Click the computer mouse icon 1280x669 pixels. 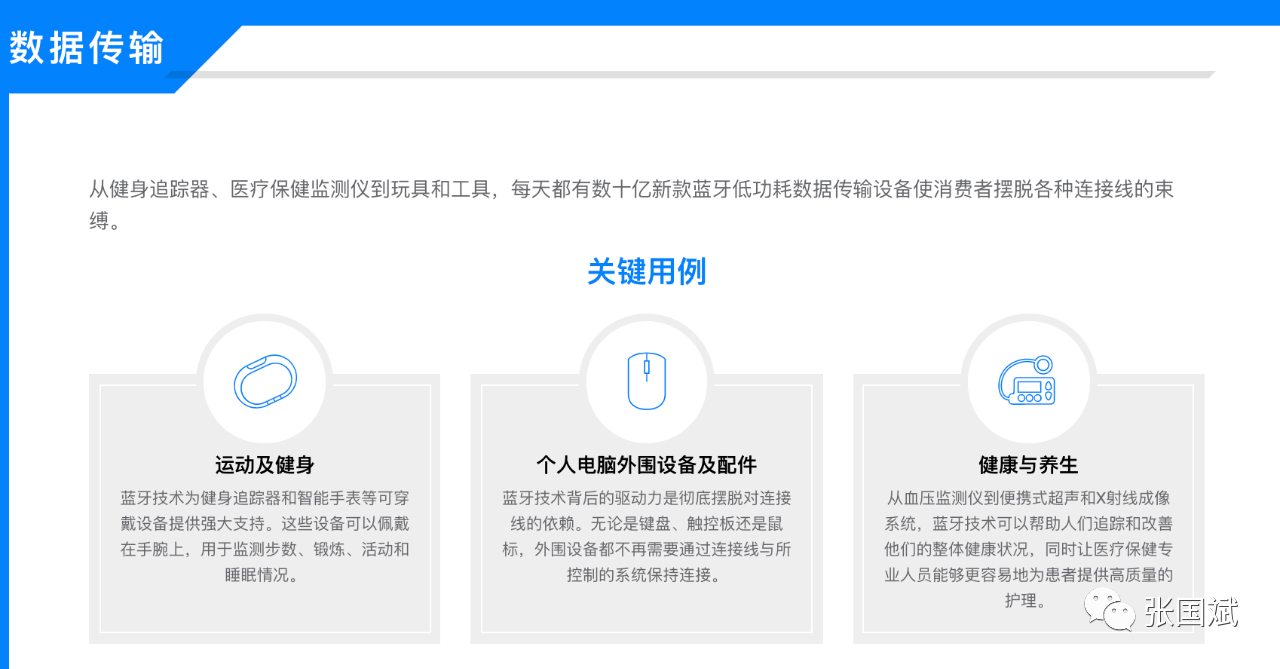click(646, 381)
